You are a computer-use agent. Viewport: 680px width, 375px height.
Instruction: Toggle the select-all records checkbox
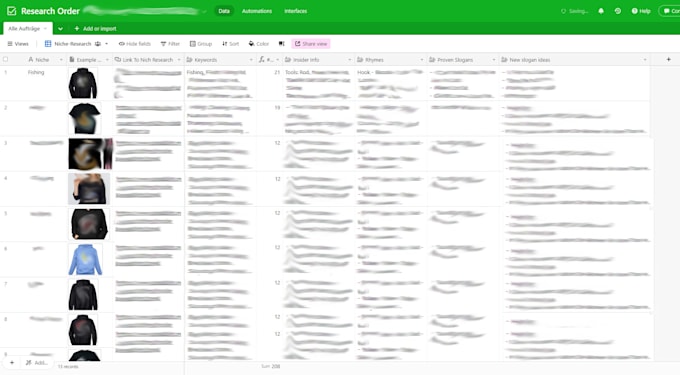(x=5, y=59)
